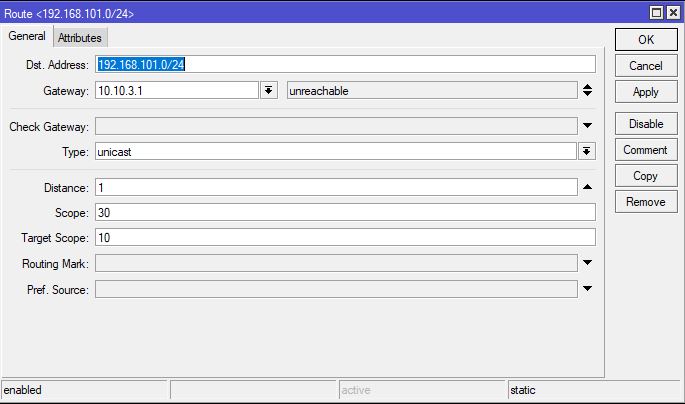Expand the Pref. Source option
Screen dimensions: 685x404
(588, 288)
